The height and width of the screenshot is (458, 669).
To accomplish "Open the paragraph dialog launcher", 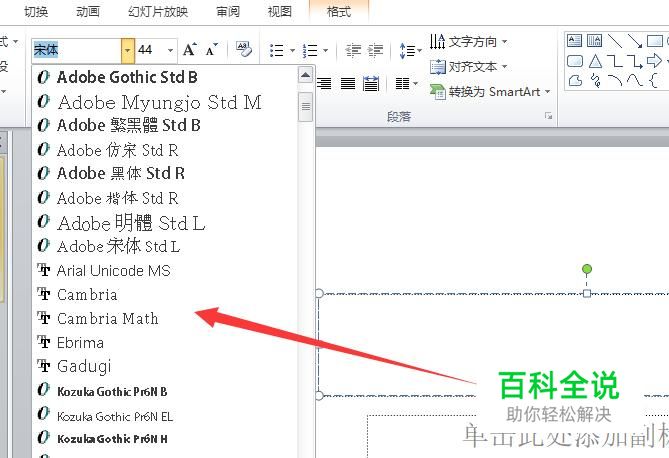I will pos(549,116).
